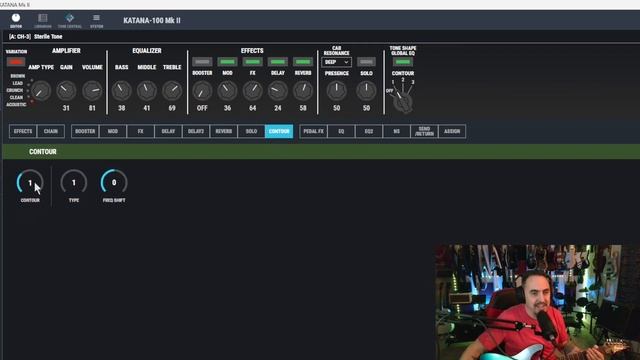640x360 pixels.
Task: Click the Delay level knob
Action: click(278, 91)
